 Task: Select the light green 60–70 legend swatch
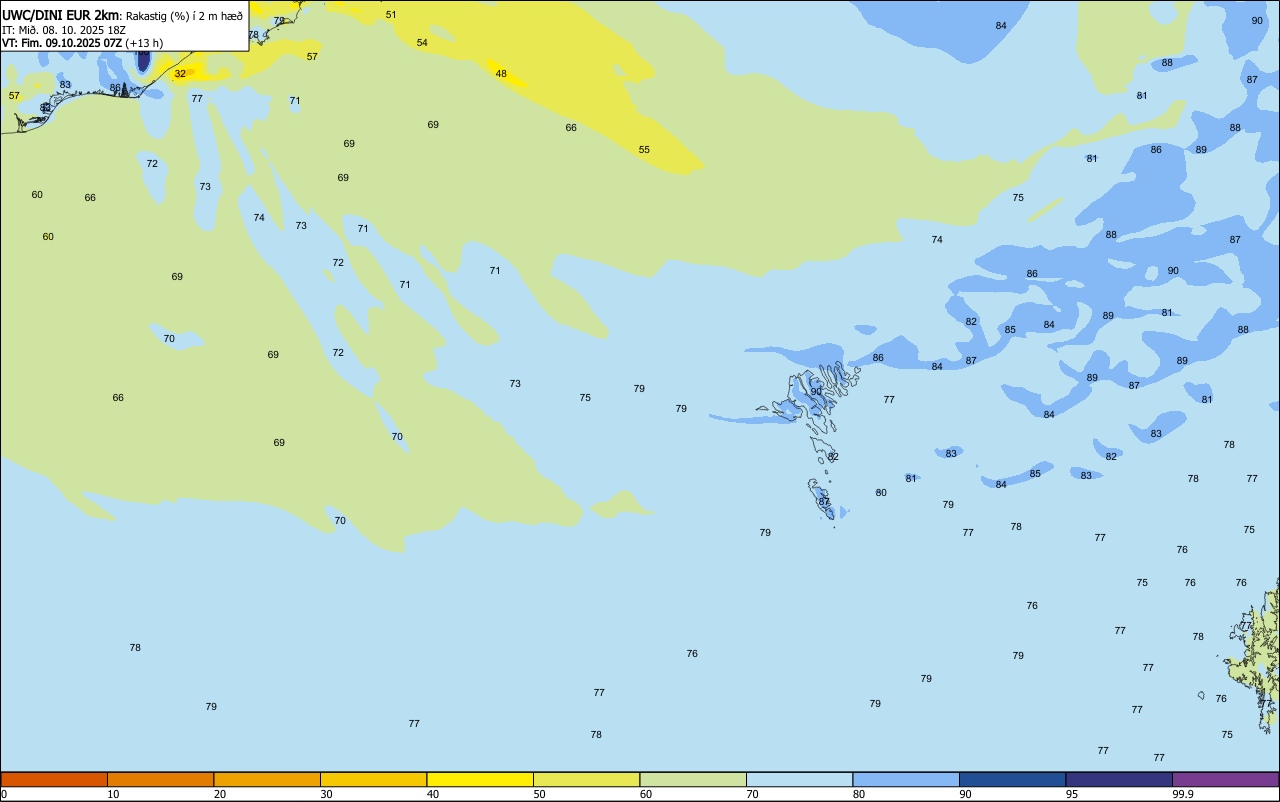click(x=693, y=779)
